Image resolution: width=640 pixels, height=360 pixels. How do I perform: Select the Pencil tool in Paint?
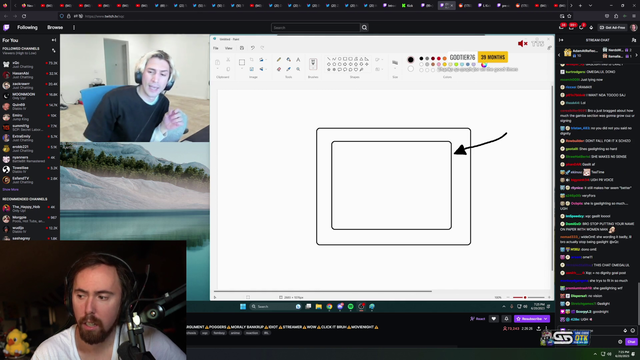[279, 60]
